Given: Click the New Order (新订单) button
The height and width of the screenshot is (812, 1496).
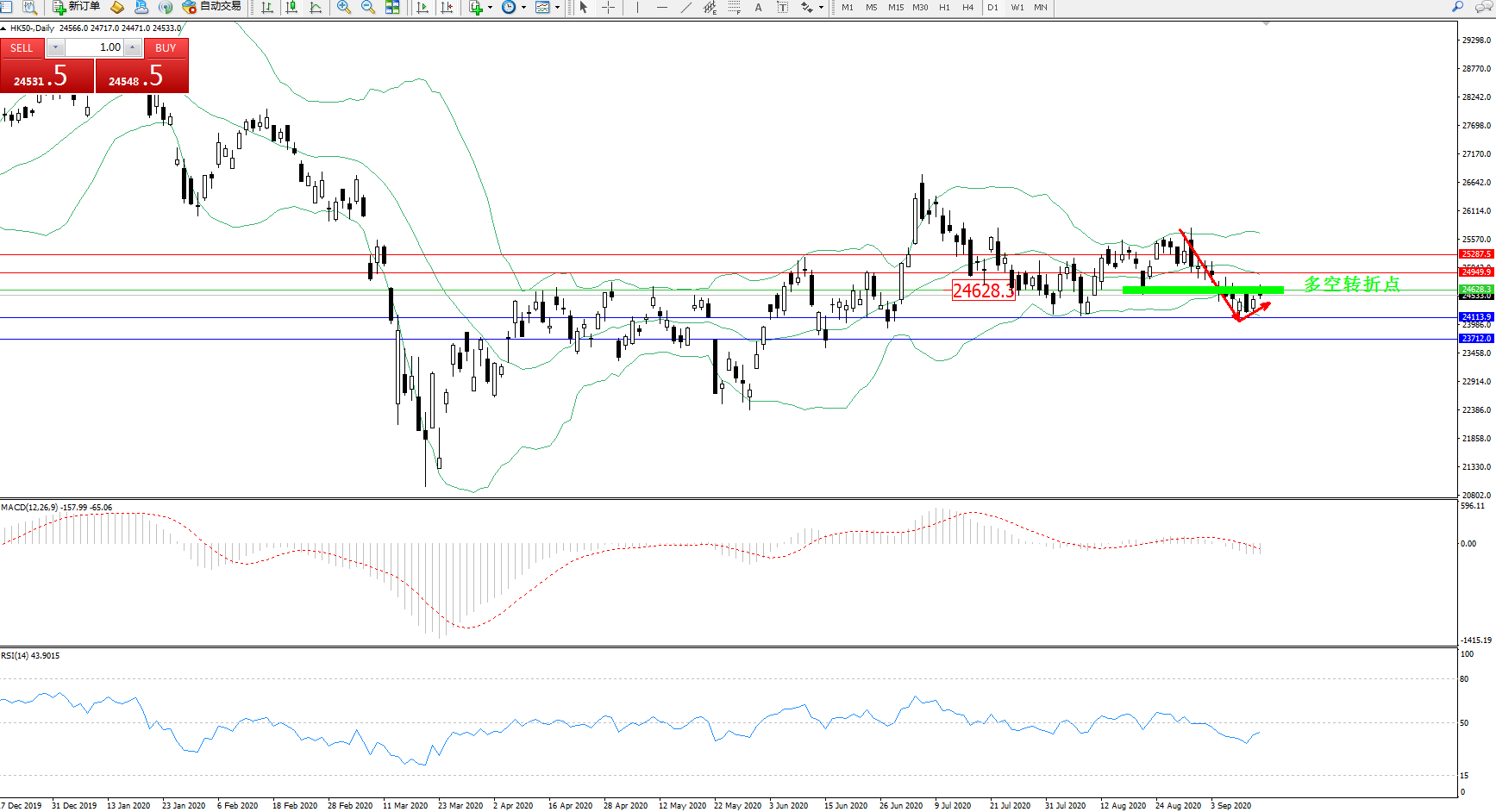Looking at the screenshot, I should click(76, 7).
